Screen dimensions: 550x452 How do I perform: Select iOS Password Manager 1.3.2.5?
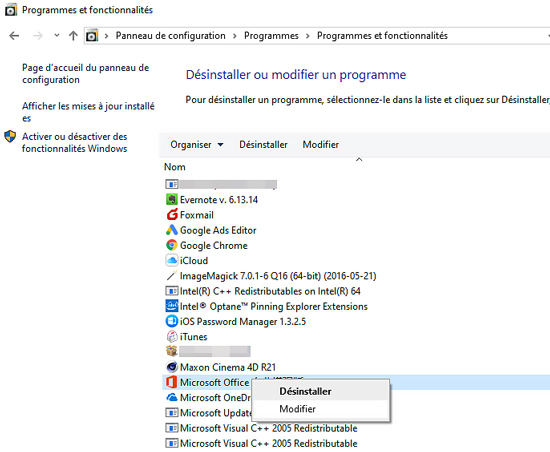[243, 321]
